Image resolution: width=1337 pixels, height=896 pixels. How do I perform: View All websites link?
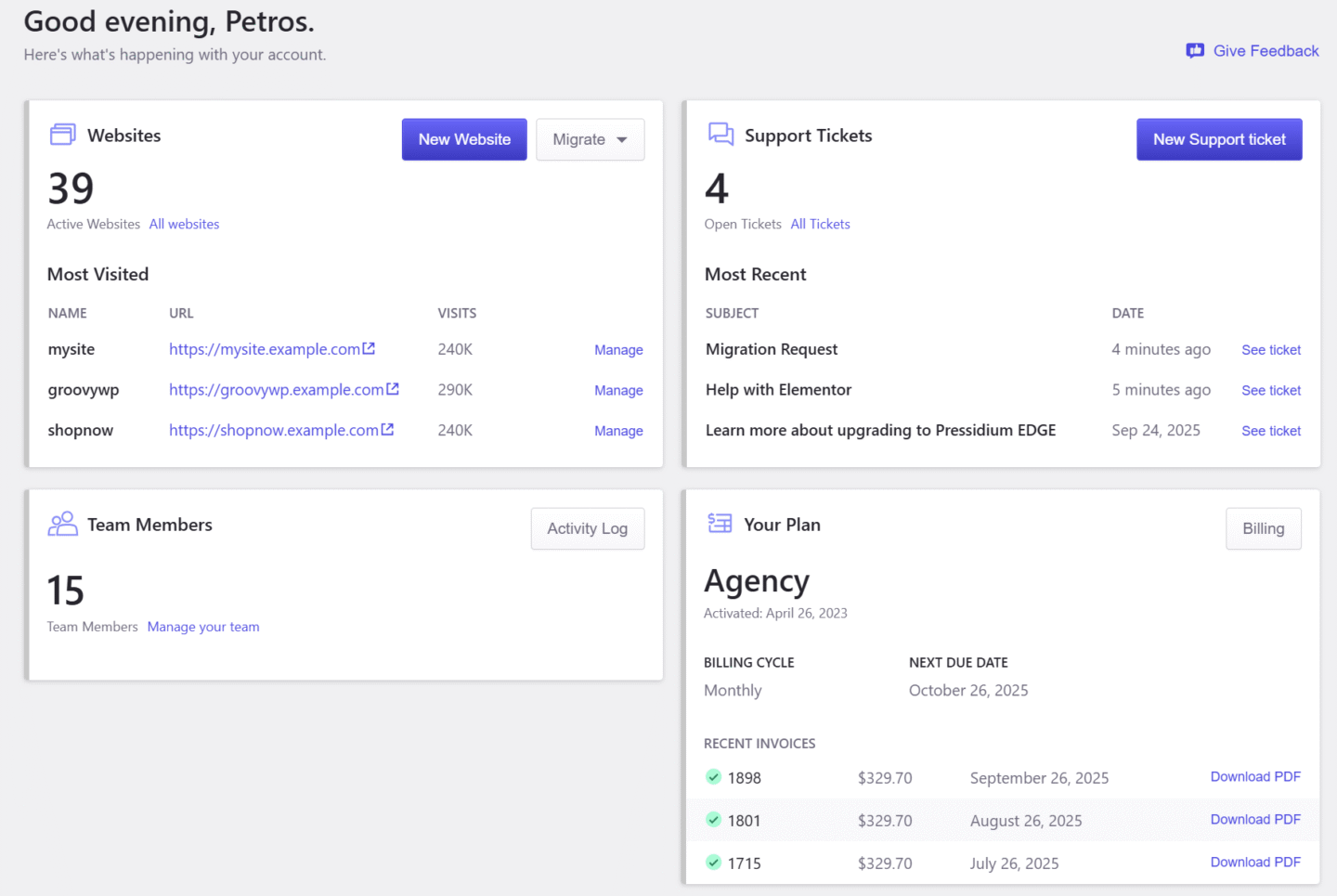click(184, 224)
